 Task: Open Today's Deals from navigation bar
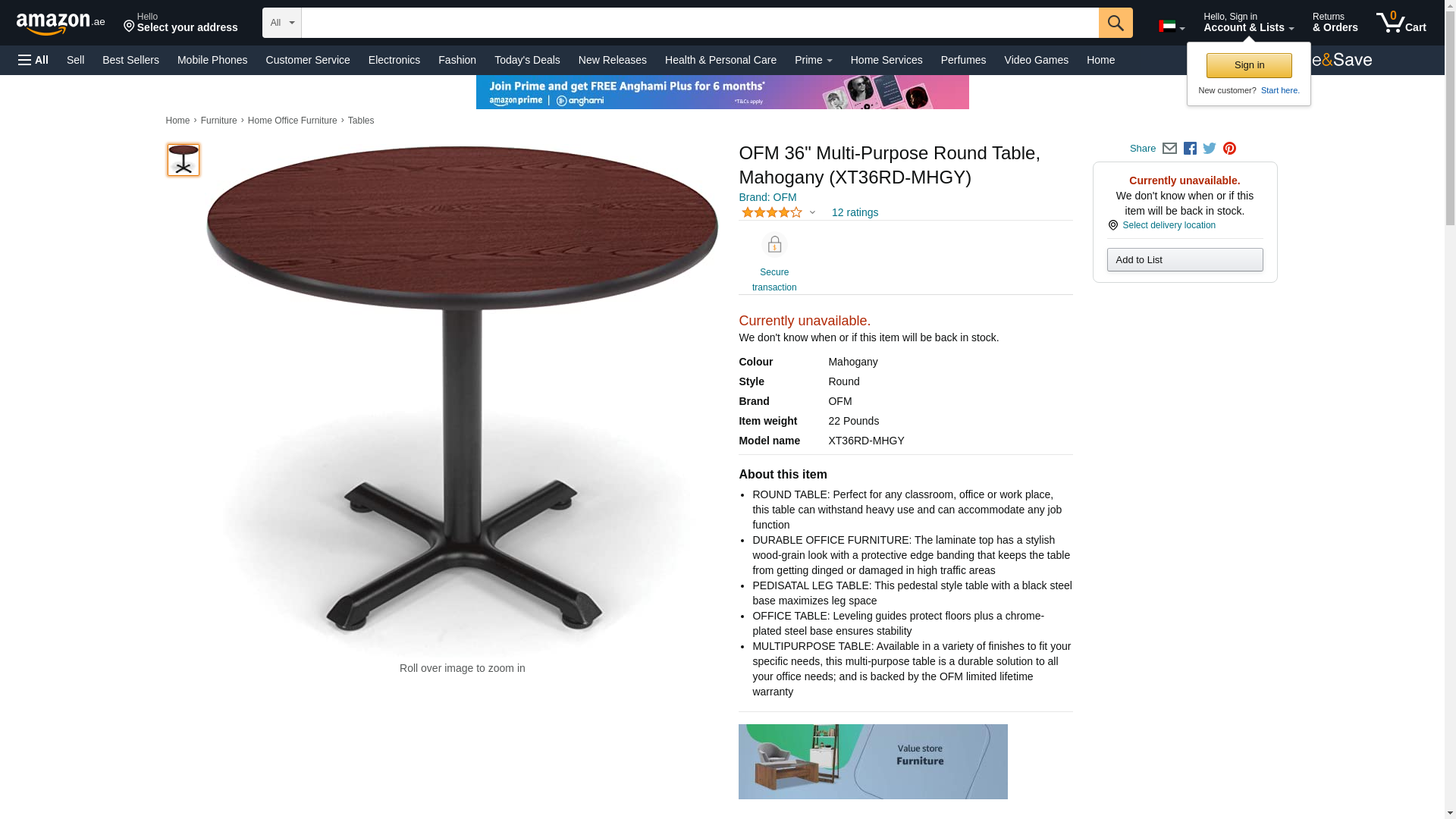click(527, 60)
